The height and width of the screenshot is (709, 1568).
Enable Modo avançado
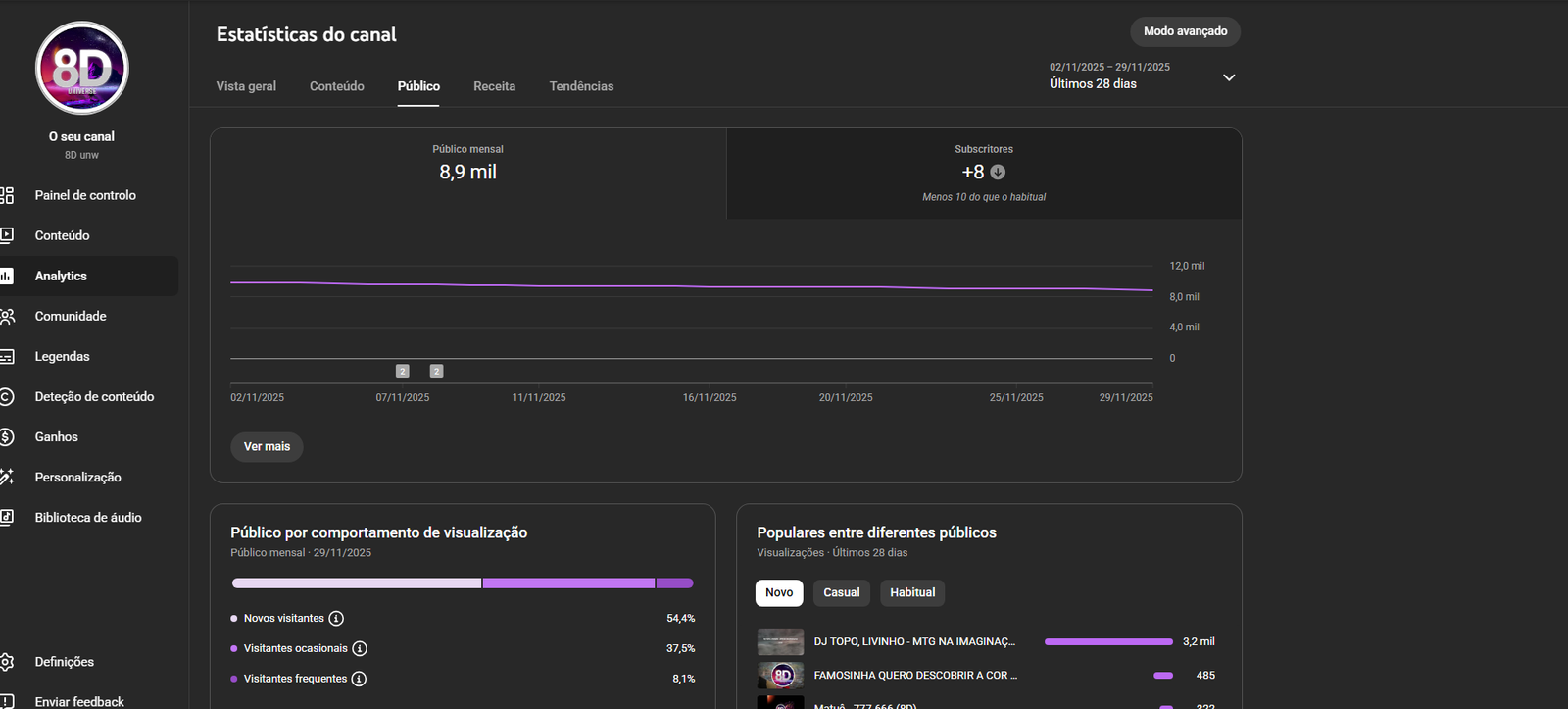pos(1185,31)
